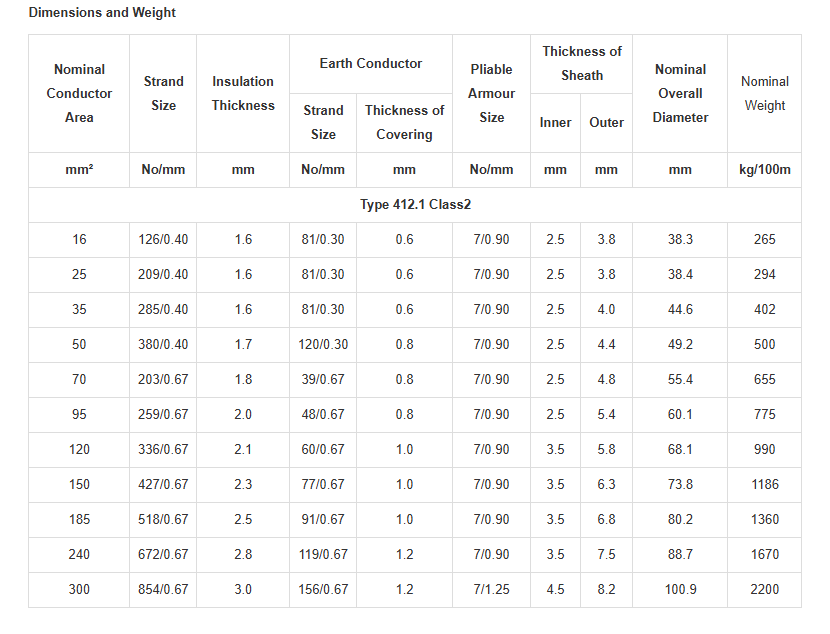Click earth strand cell '39/0.67'

323,379
